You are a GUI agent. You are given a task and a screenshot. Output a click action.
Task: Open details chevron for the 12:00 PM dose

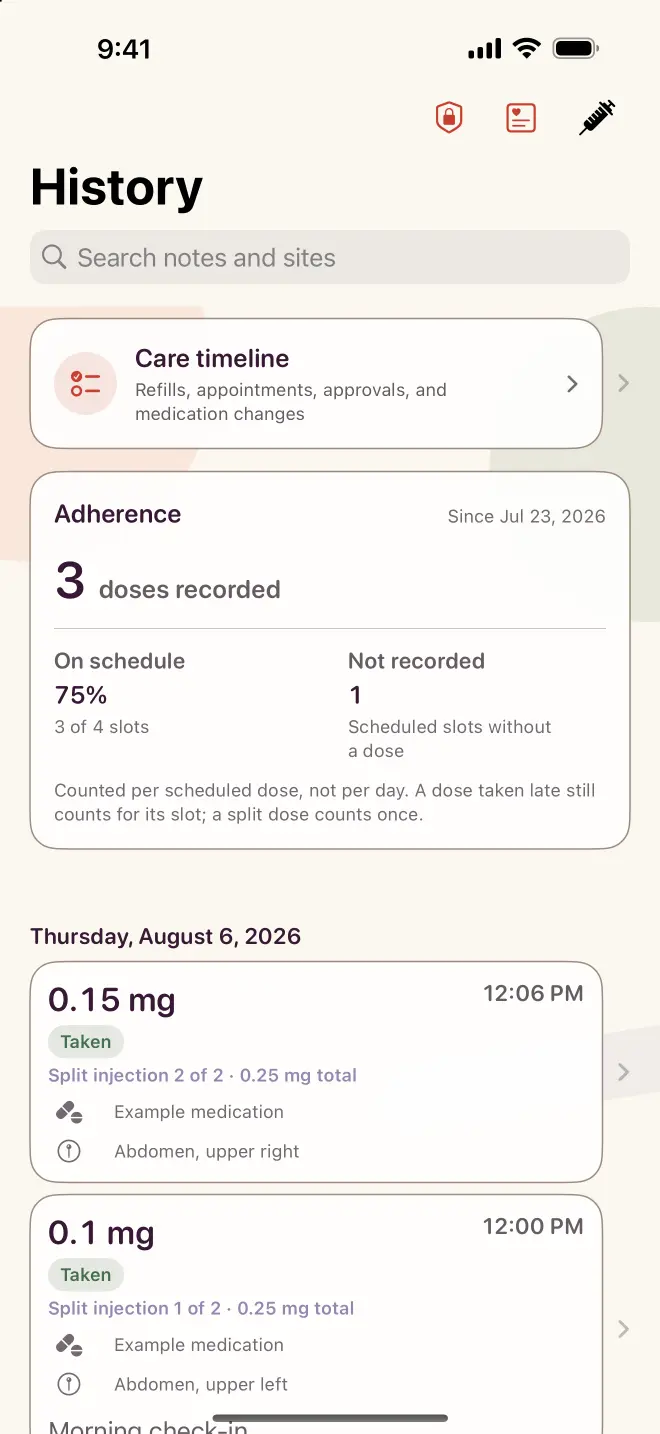[x=623, y=1329]
